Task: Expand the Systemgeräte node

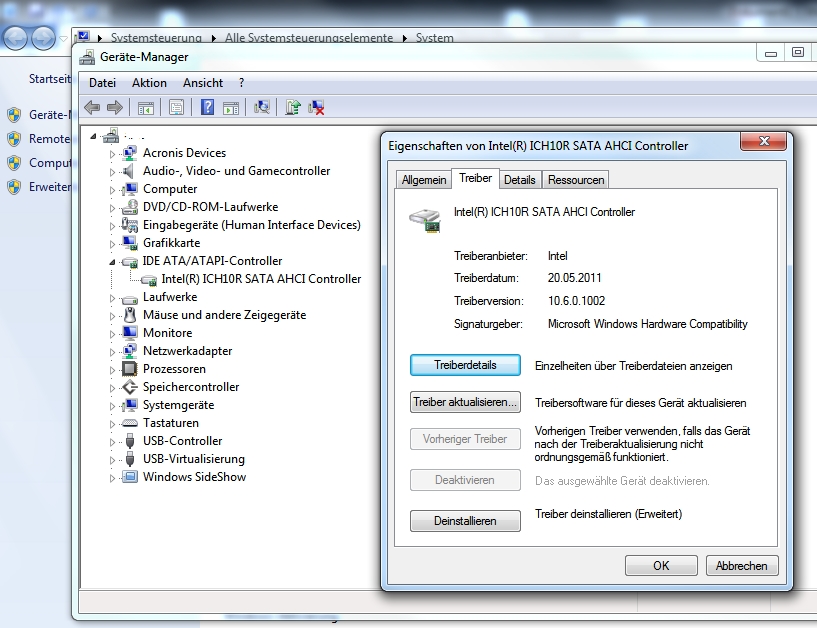Action: [112, 406]
